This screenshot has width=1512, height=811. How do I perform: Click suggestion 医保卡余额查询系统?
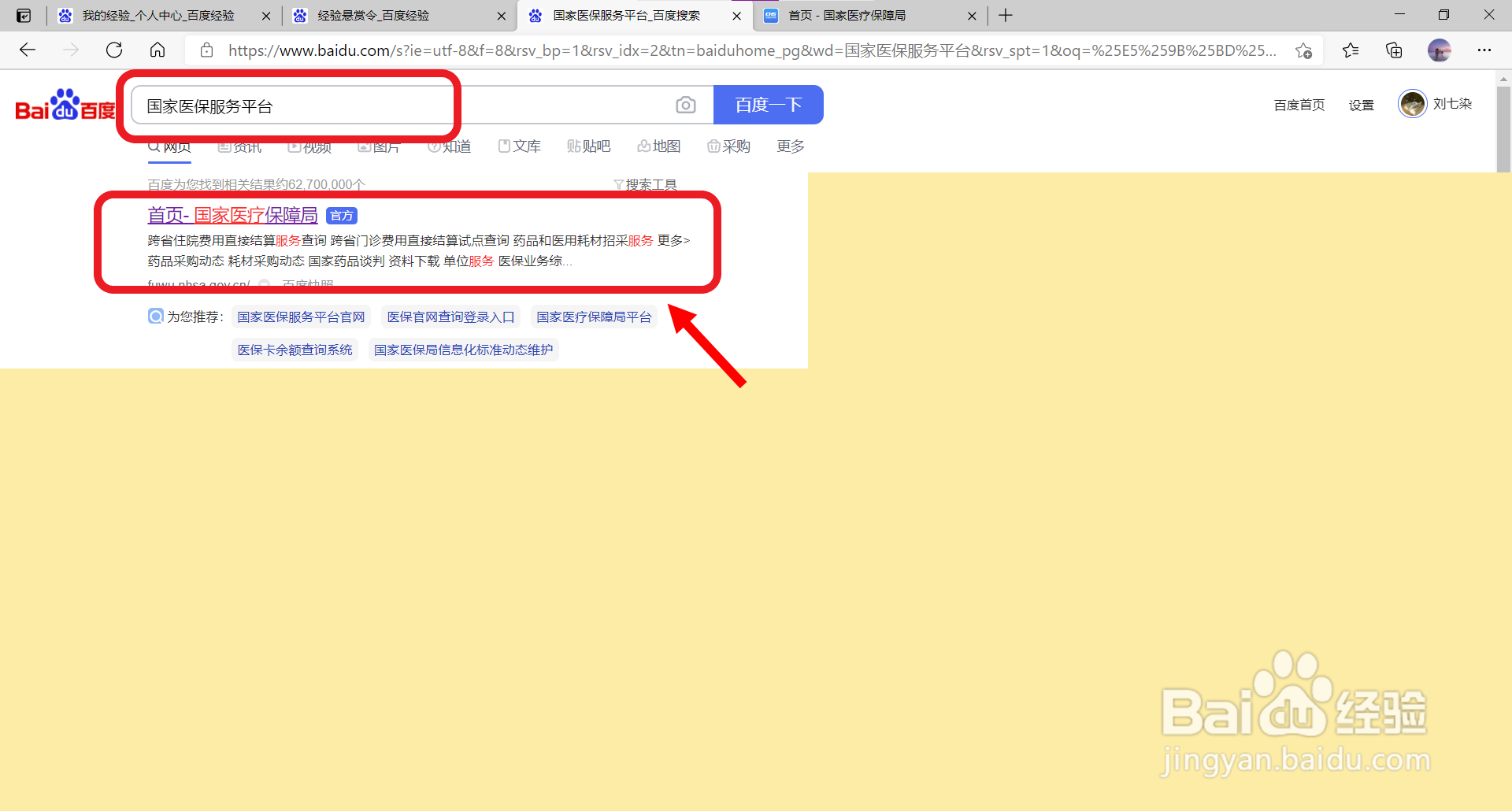(x=295, y=350)
